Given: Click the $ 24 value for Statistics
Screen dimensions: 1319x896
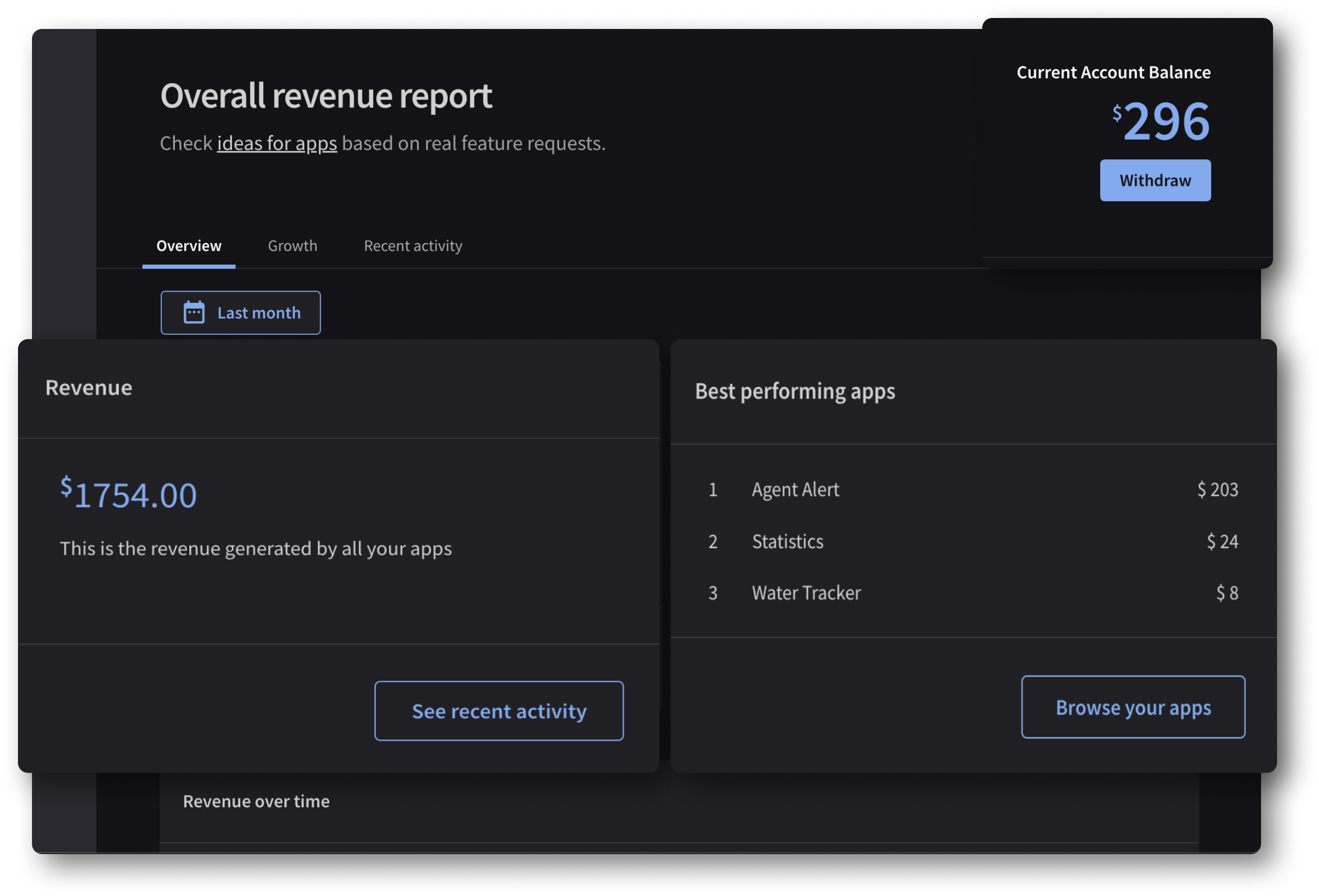Looking at the screenshot, I should (x=1222, y=541).
